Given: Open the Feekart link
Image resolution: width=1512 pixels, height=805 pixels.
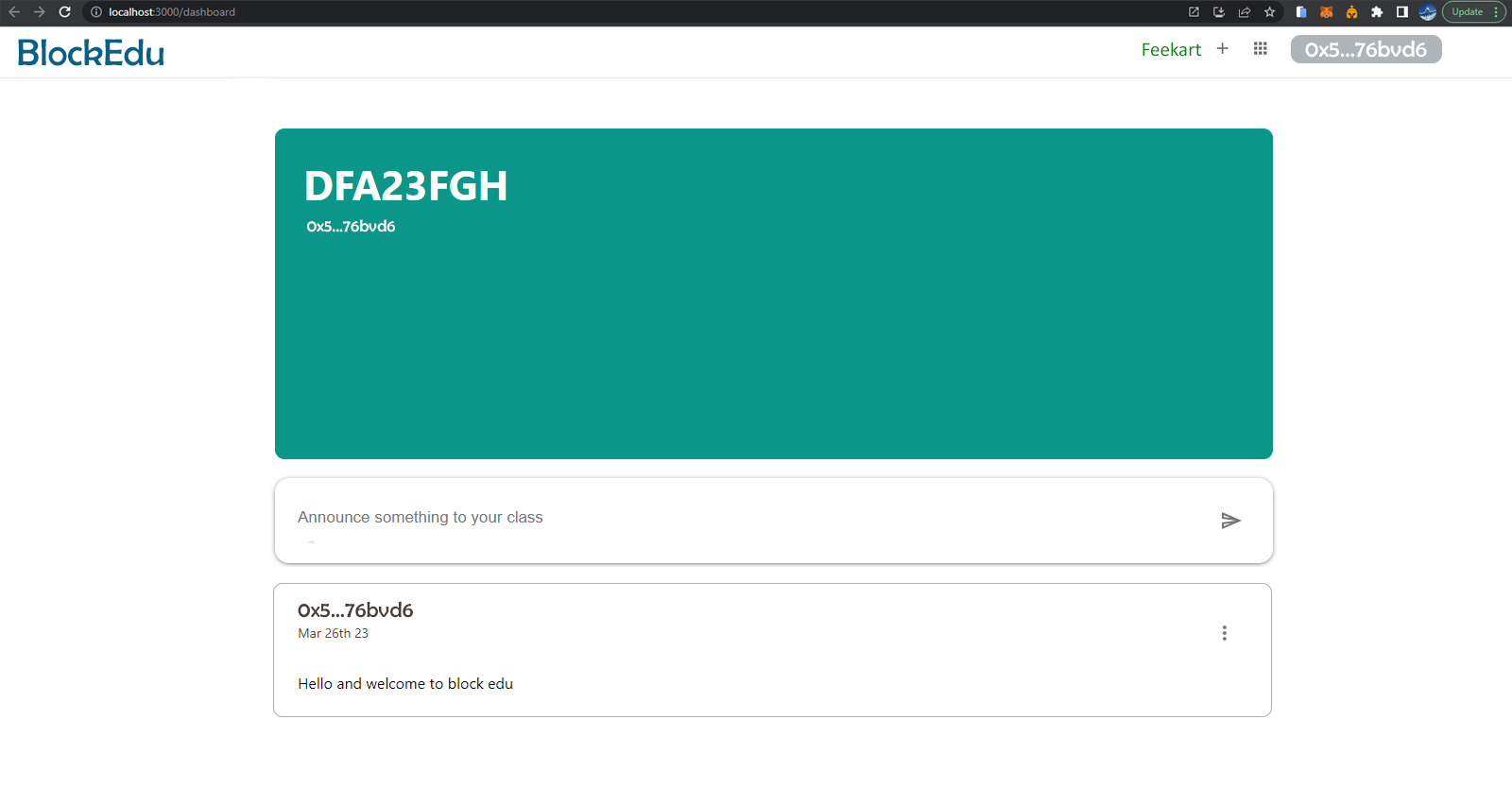Looking at the screenshot, I should [1171, 50].
